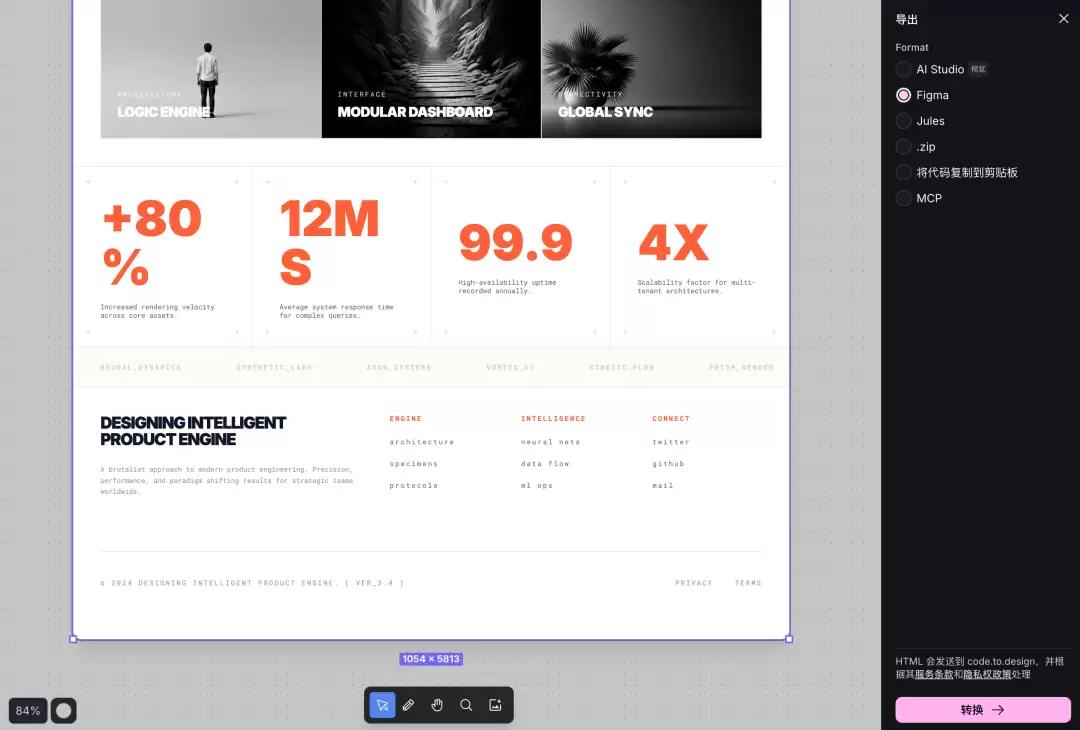Select the .zip export option
This screenshot has width=1080, height=730.
pyautogui.click(x=903, y=147)
